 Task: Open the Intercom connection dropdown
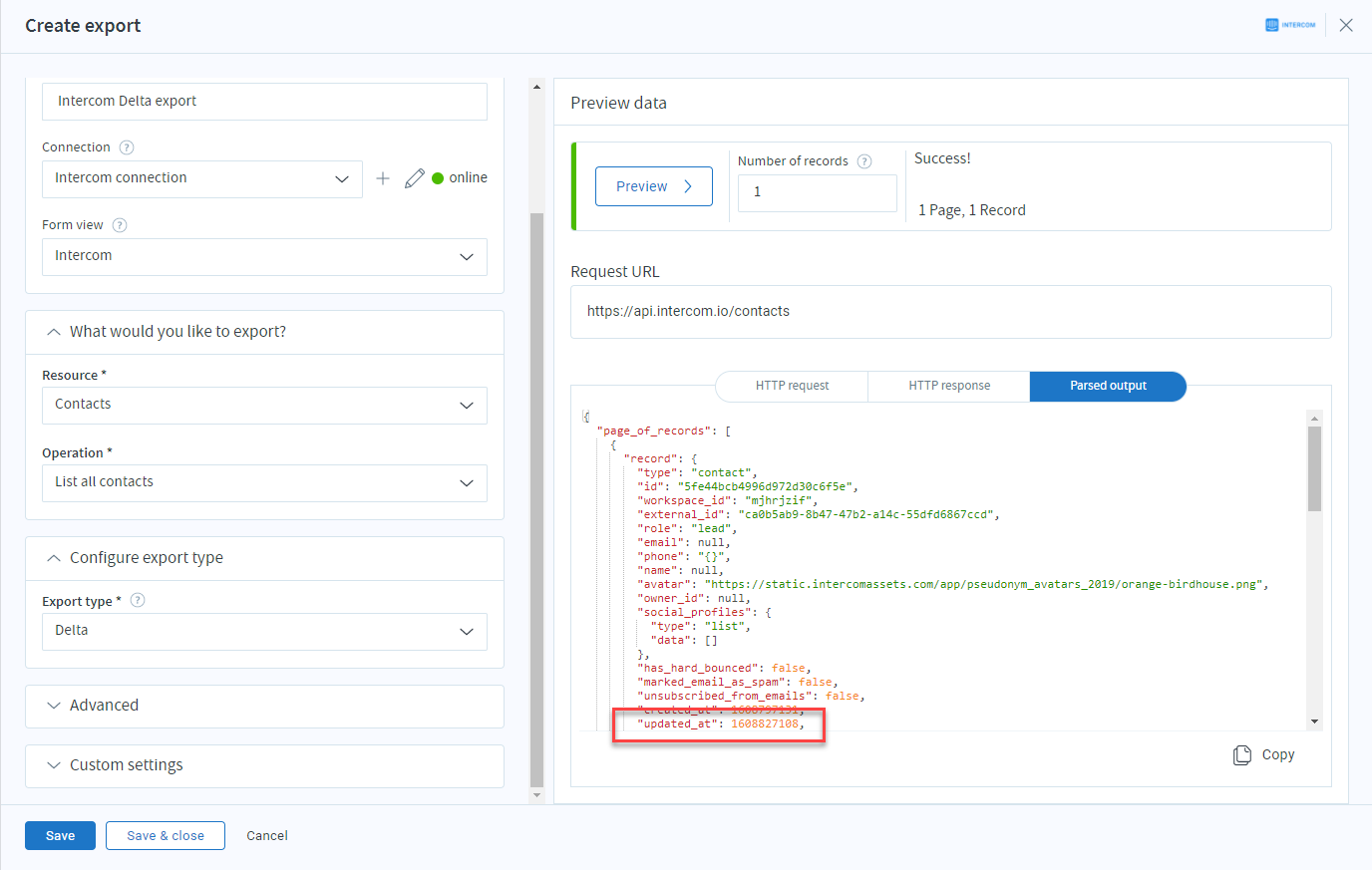202,179
